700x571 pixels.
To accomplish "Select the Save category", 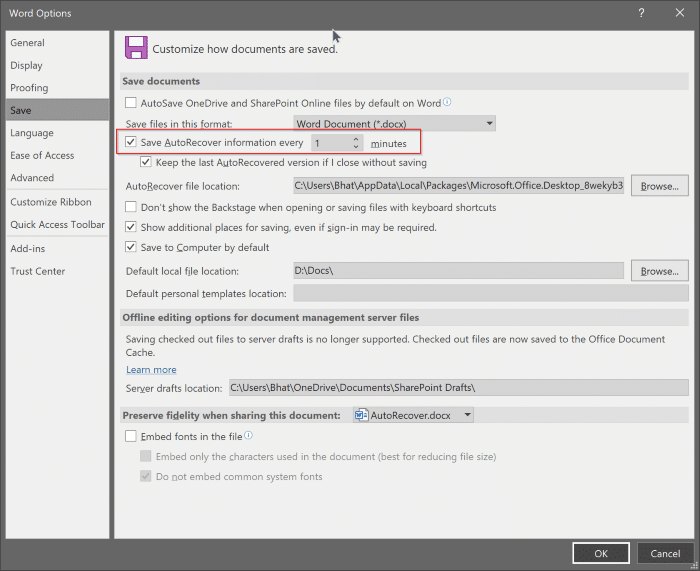I will click(x=57, y=110).
